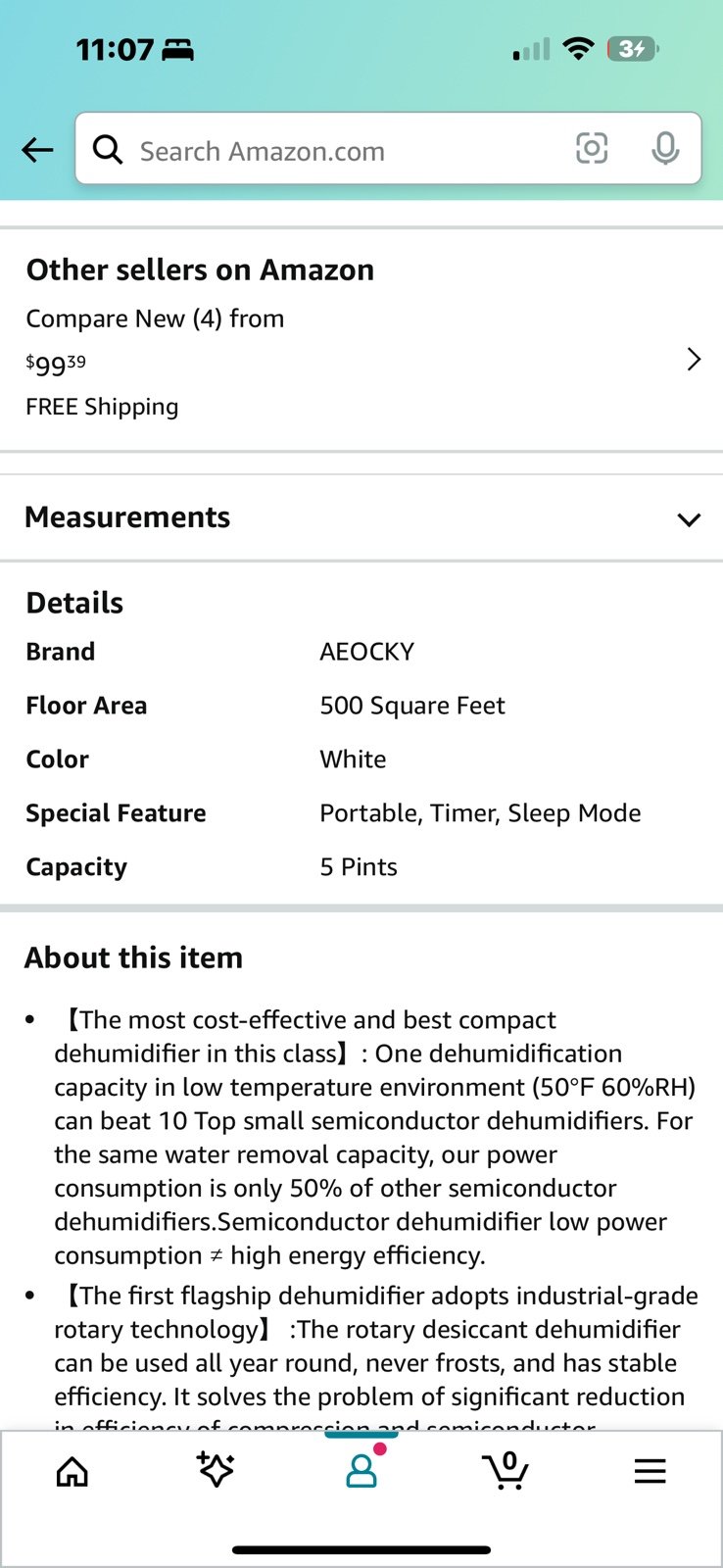This screenshot has width=723, height=1568.
Task: Open the account profile tab
Action: [x=361, y=1469]
